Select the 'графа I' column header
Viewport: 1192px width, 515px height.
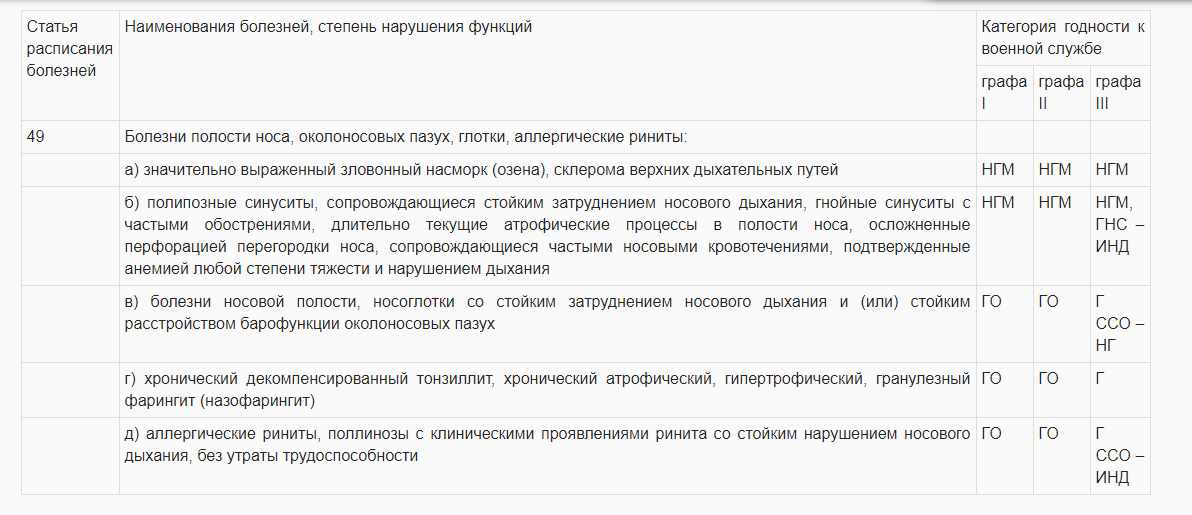(1004, 93)
